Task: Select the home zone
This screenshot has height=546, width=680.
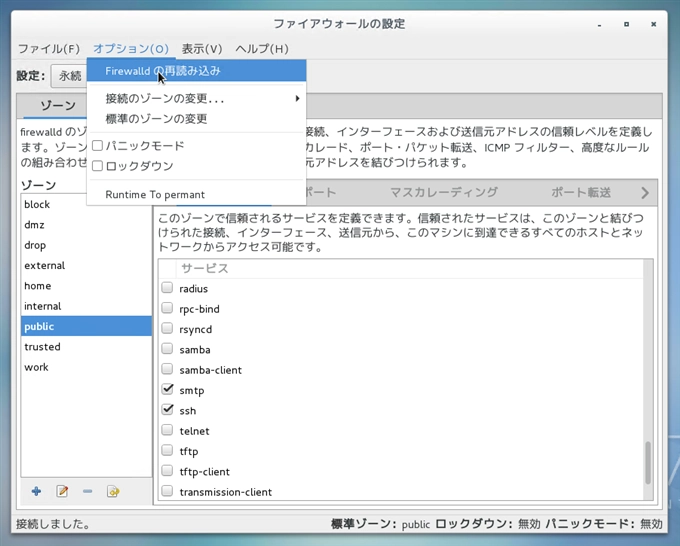Action: pos(86,286)
